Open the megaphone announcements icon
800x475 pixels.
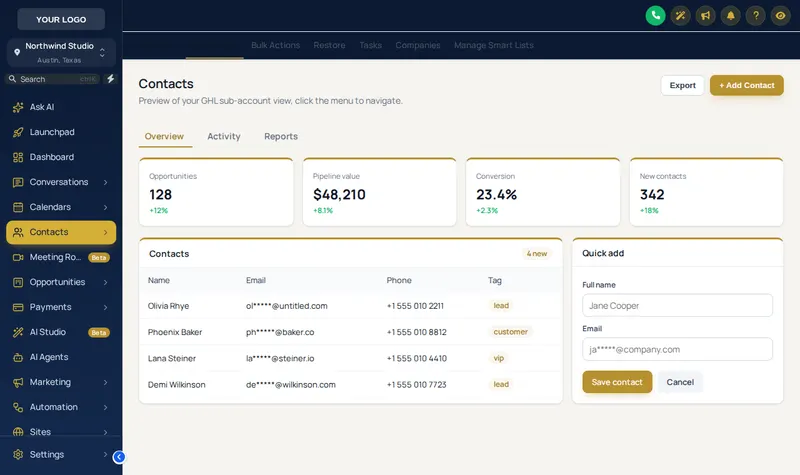(x=705, y=16)
